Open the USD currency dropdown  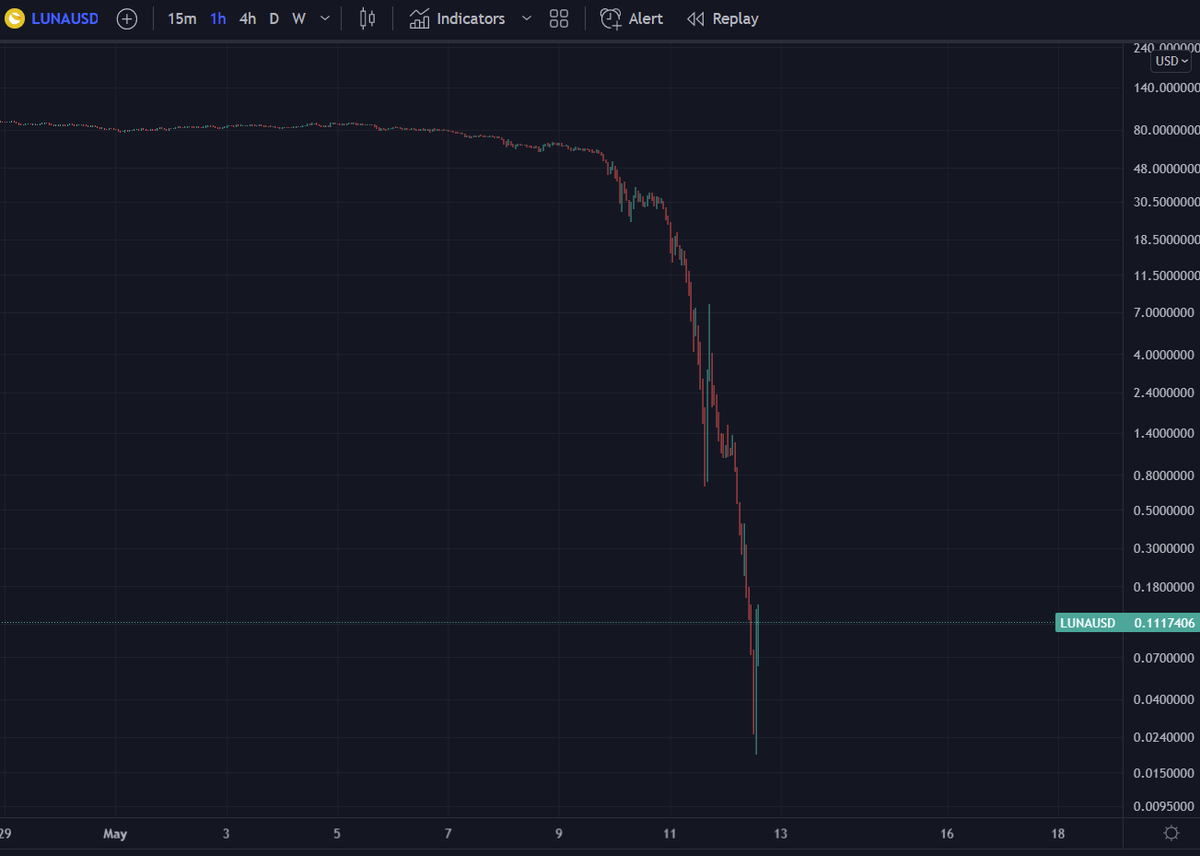(1172, 61)
